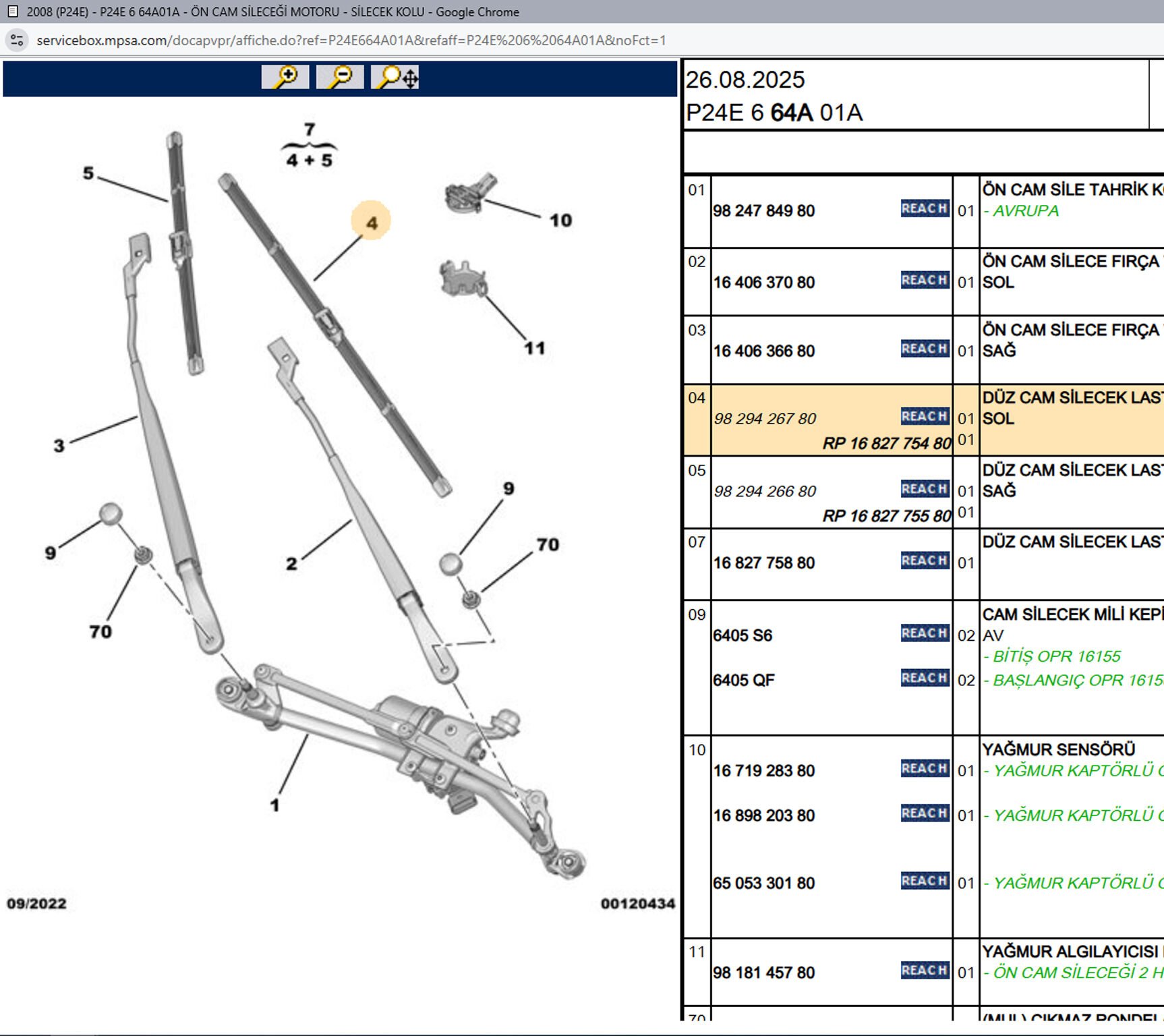Screen dimensions: 1164x1036
Task: Click the zoom out magnifier icon
Action: coord(340,77)
